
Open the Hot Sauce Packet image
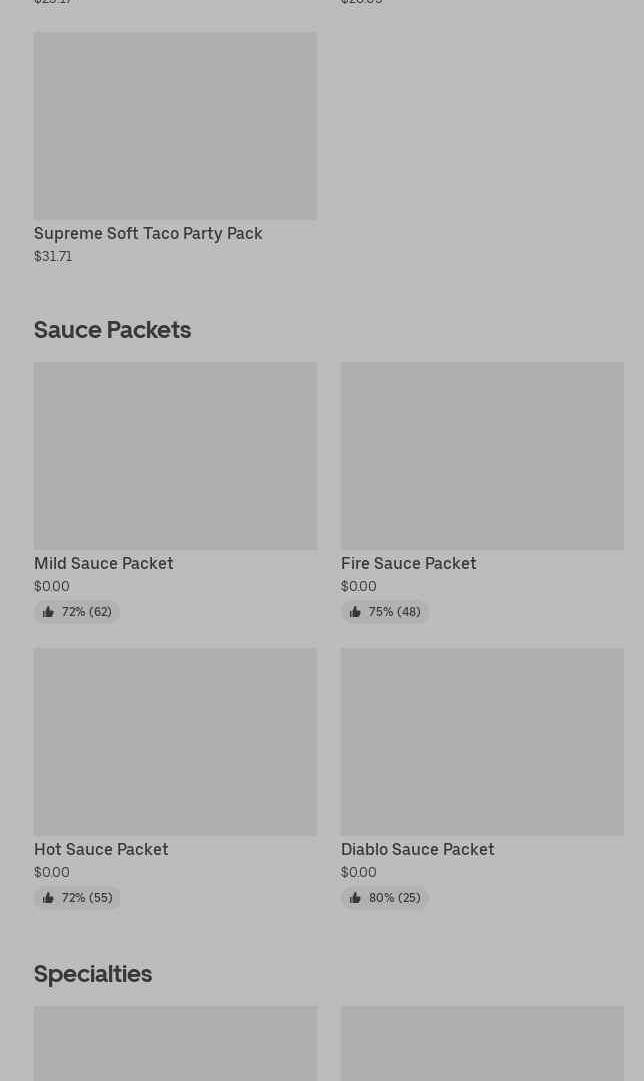click(175, 742)
